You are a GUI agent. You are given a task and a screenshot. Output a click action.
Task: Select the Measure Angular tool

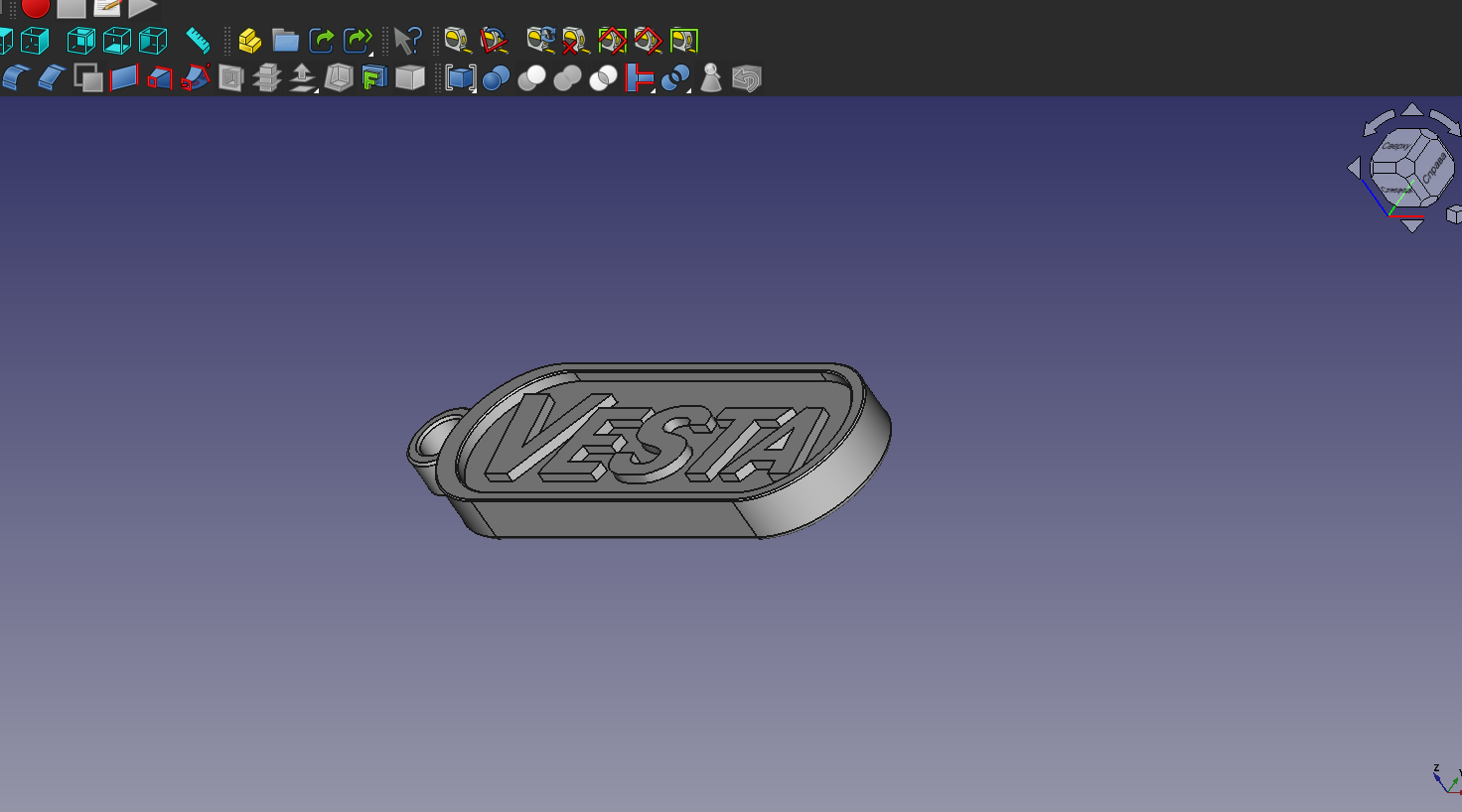(x=494, y=41)
